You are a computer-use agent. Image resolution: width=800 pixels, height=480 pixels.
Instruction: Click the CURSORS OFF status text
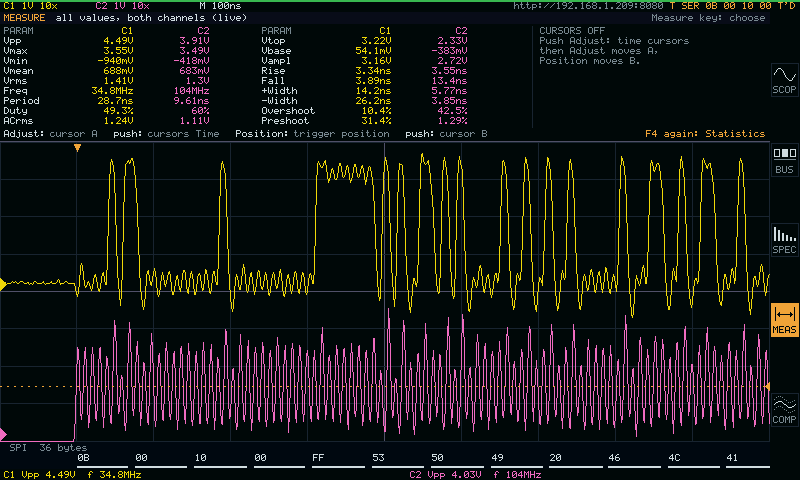[572, 31]
